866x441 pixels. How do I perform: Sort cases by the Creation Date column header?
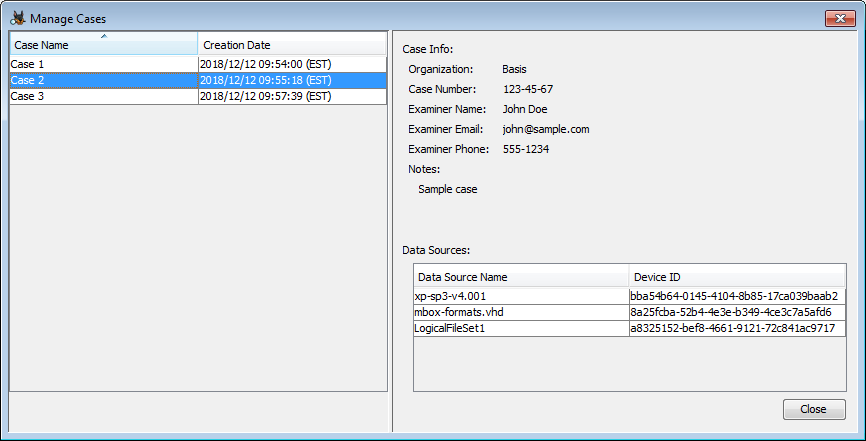point(291,45)
